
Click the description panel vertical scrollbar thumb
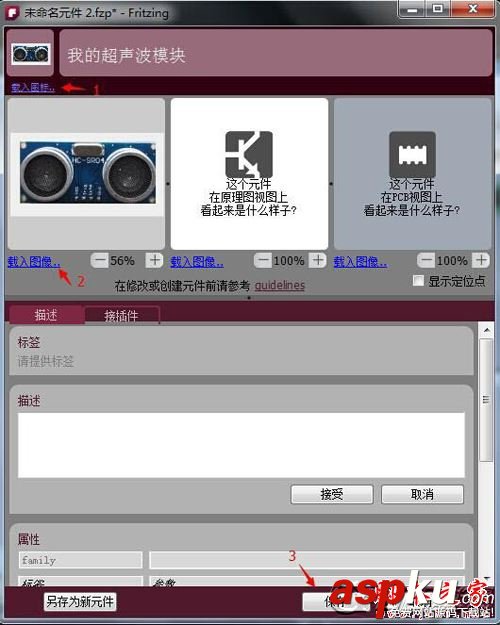486,400
